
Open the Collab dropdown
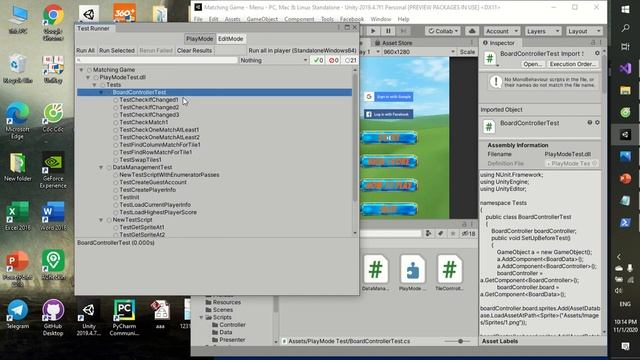point(443,31)
